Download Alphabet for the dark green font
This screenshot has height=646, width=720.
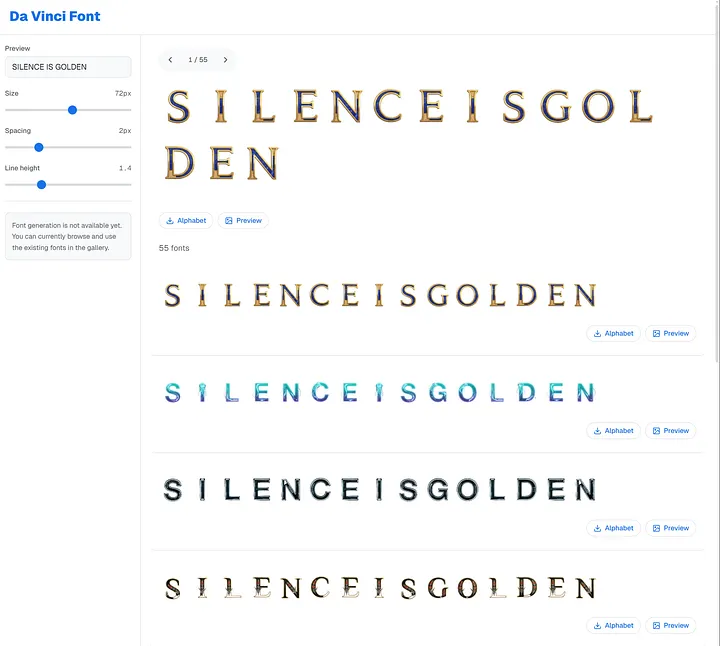pos(613,528)
